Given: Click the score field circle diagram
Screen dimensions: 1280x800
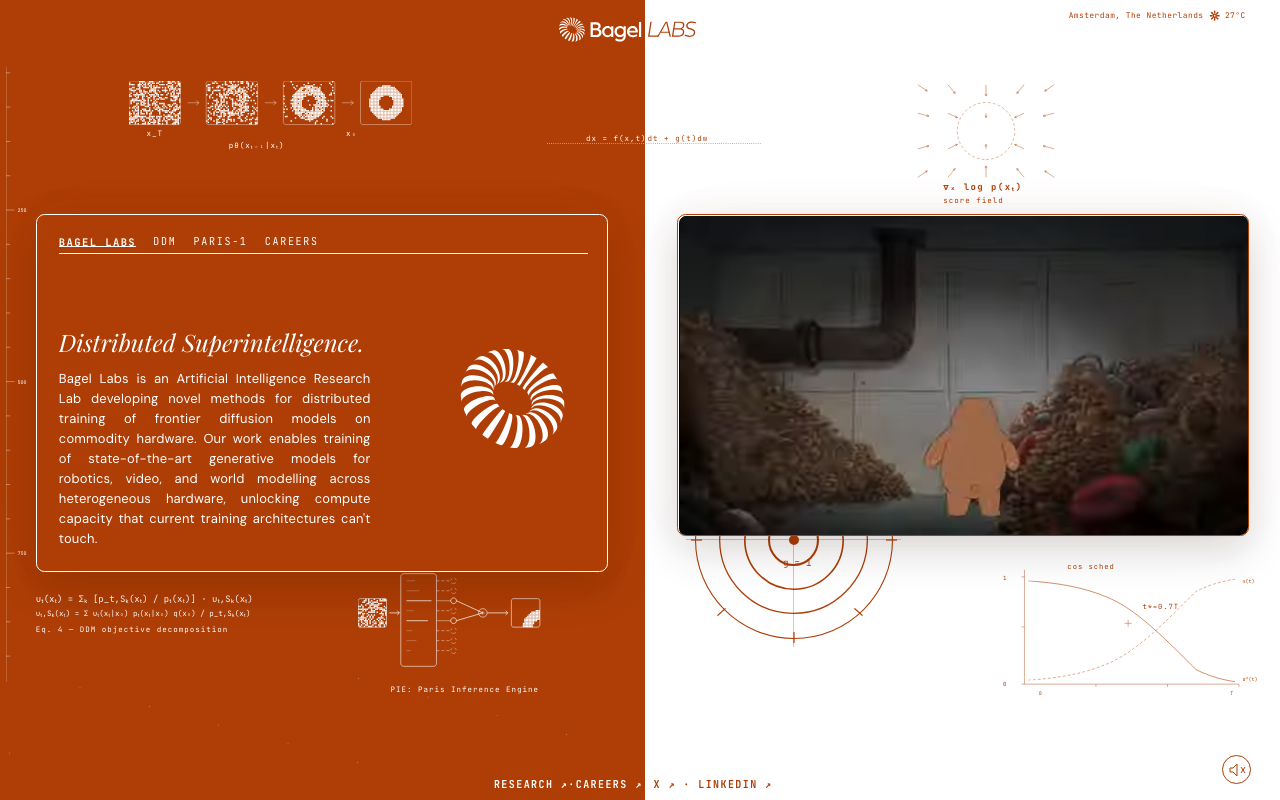Looking at the screenshot, I should [x=986, y=131].
